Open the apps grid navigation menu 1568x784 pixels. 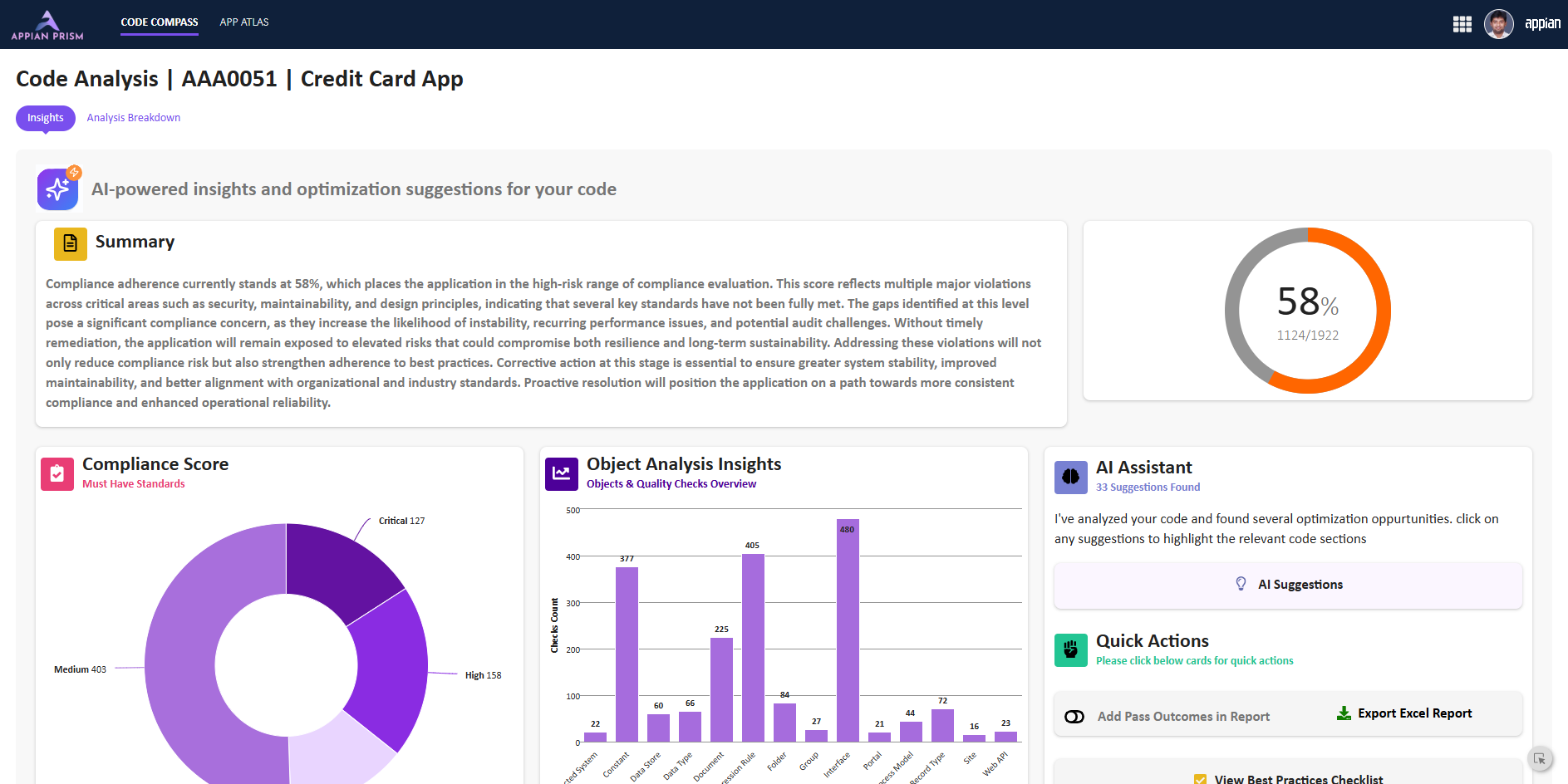(x=1462, y=24)
